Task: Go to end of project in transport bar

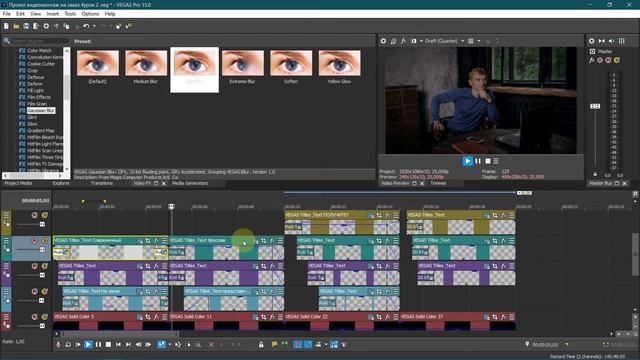Action: pos(128,344)
